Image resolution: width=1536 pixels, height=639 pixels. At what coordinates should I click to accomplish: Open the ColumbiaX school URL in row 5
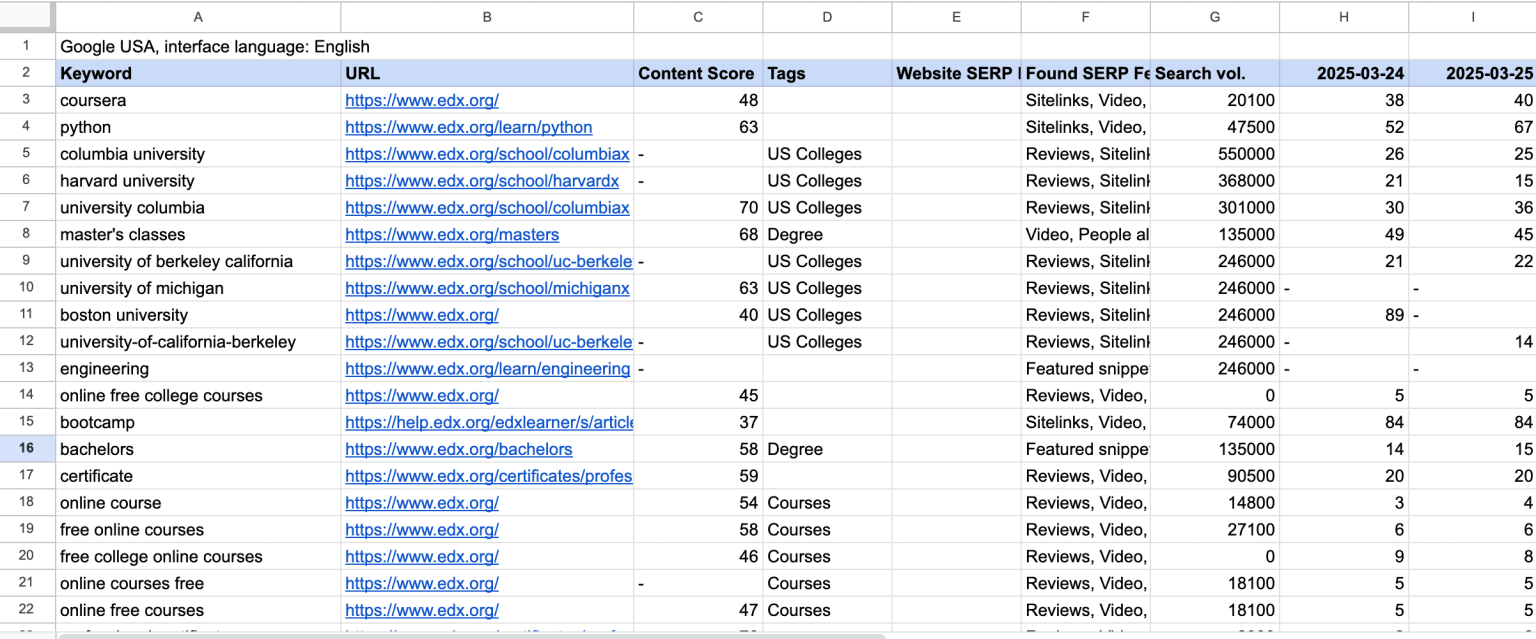487,154
